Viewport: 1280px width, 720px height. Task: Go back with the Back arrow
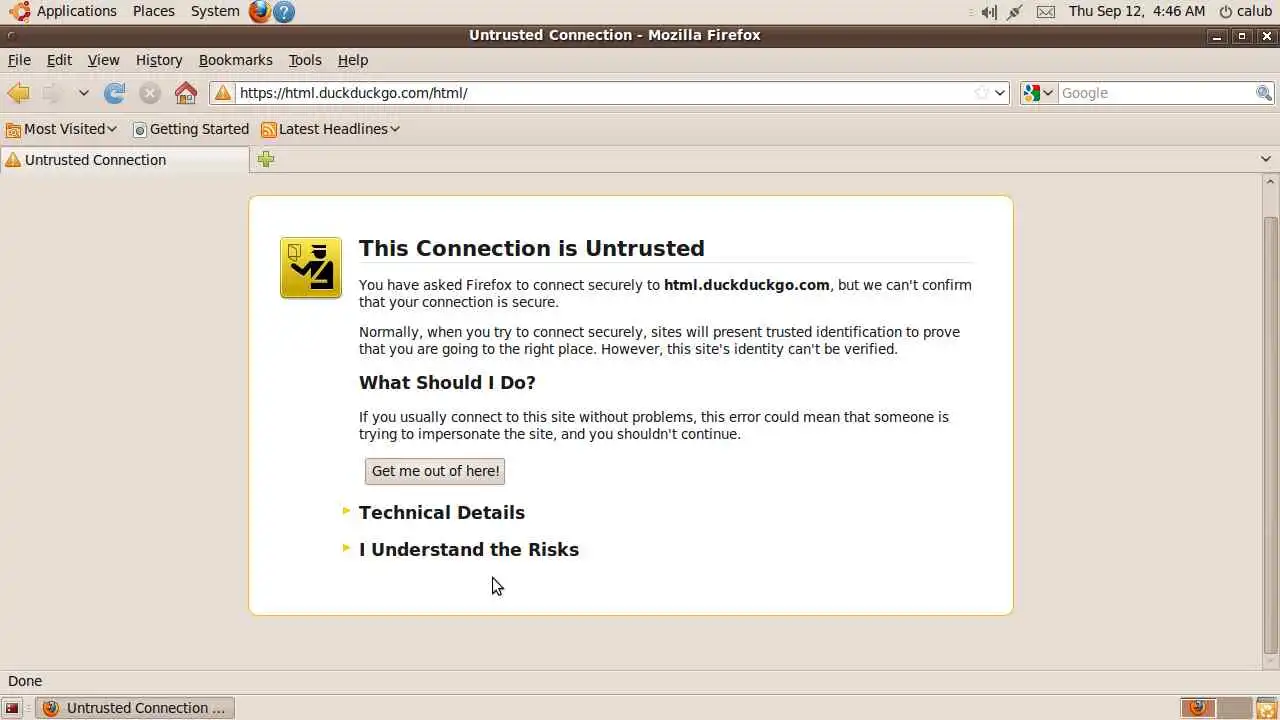tap(18, 93)
